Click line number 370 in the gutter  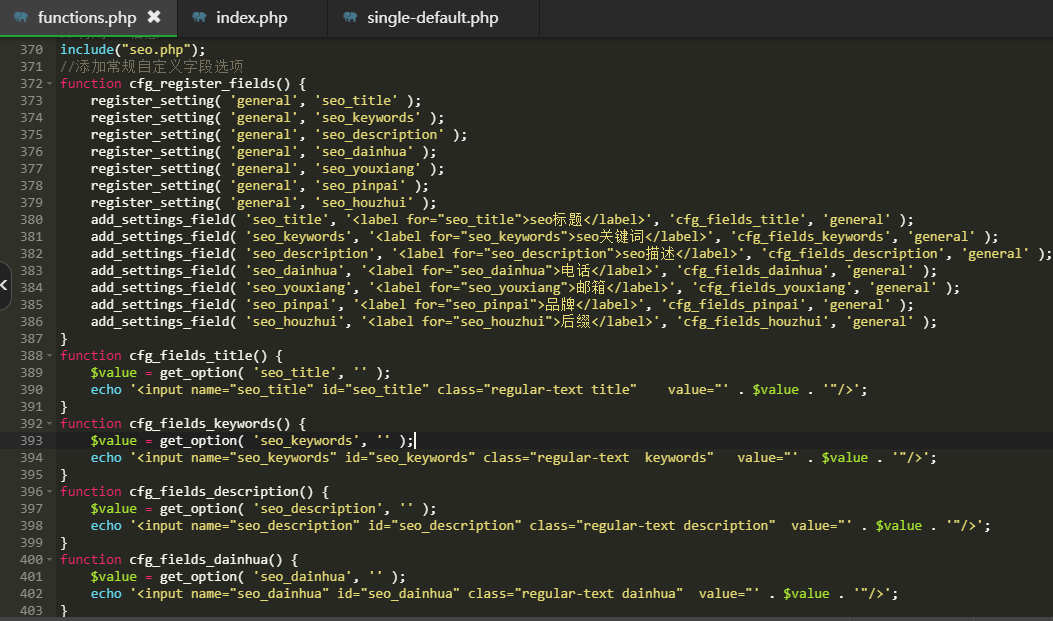31,50
